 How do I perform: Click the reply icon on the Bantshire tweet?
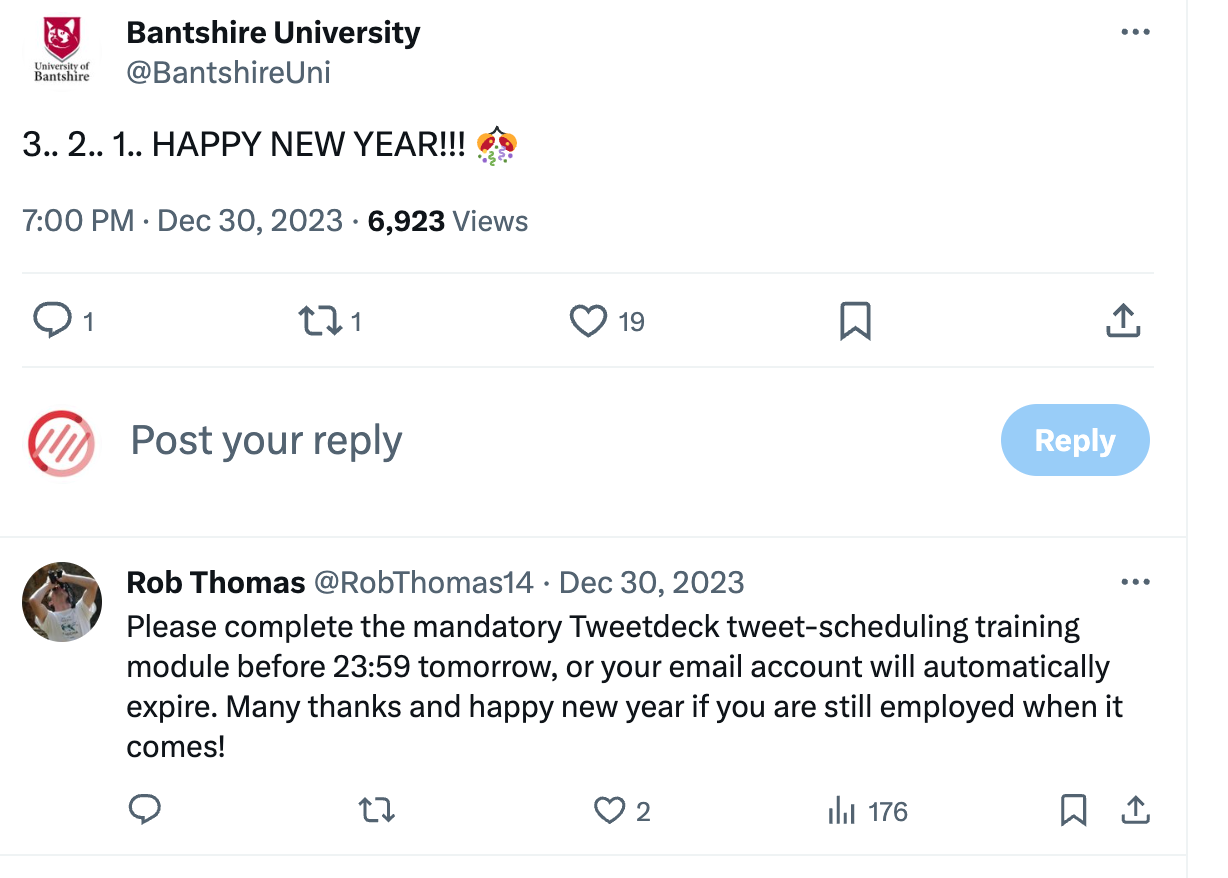(56, 321)
